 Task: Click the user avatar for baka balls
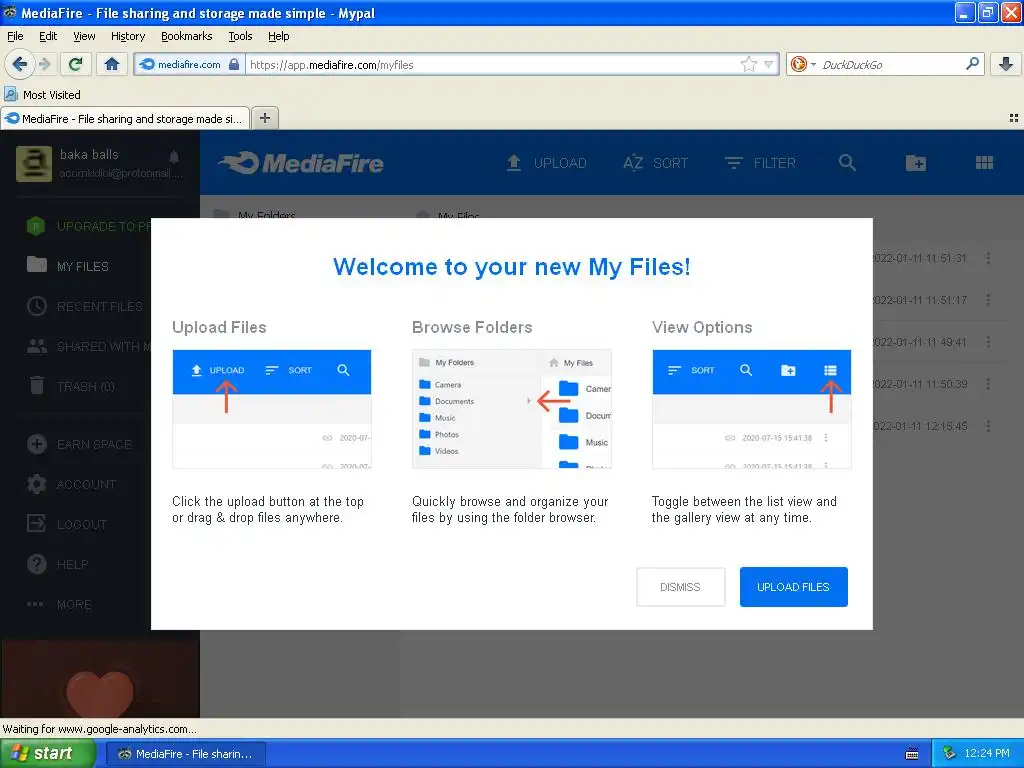(34, 163)
